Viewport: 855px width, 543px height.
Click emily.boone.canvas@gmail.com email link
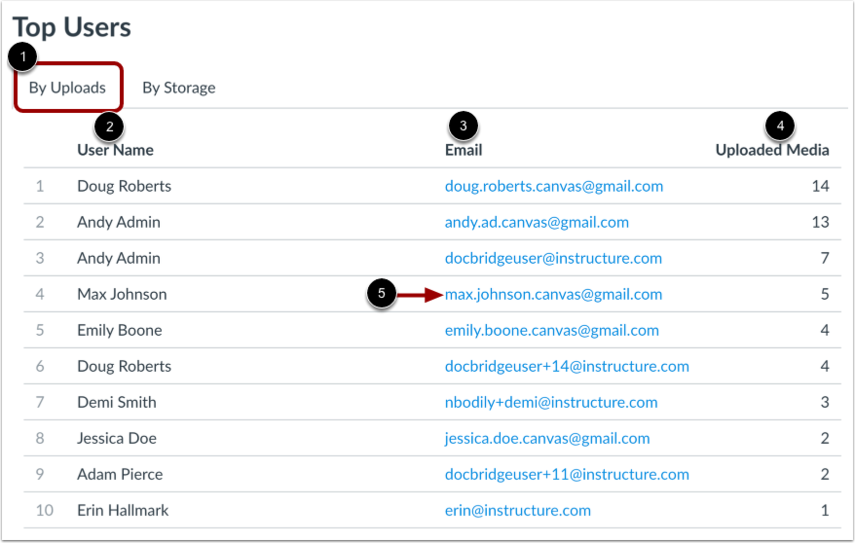tap(552, 330)
